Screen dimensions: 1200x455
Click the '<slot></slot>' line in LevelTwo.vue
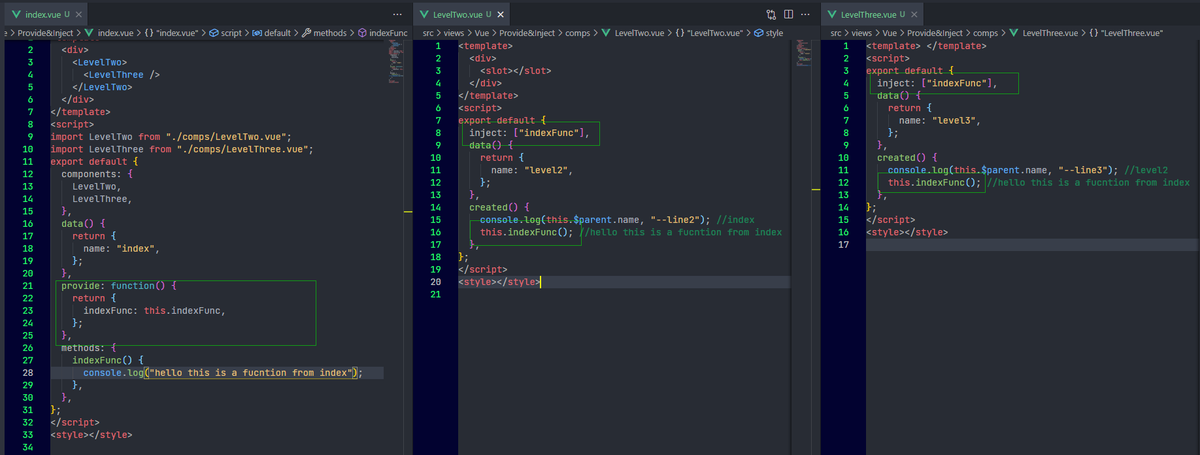pyautogui.click(x=514, y=71)
